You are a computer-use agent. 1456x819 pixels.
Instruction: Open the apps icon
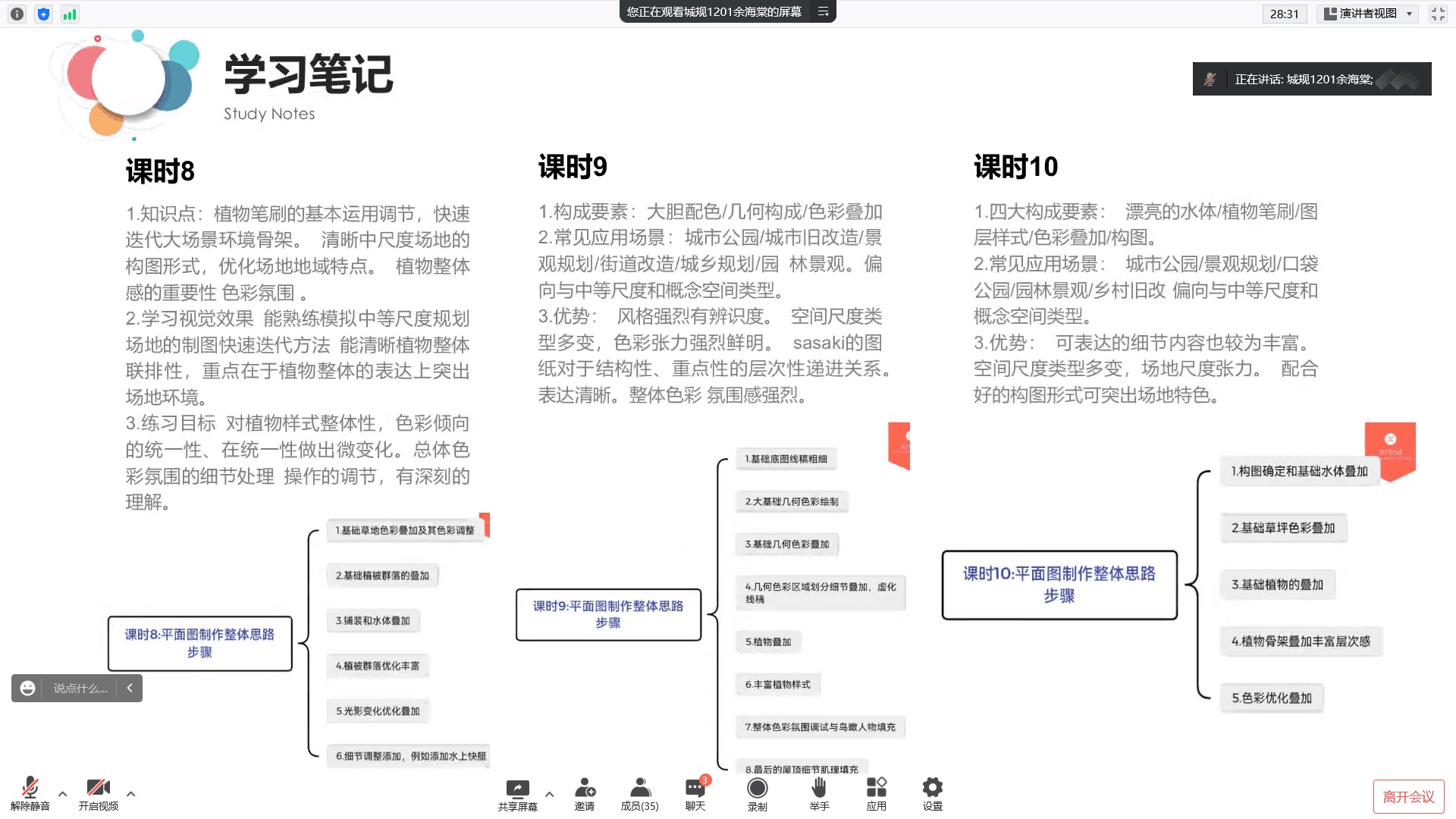[877, 789]
